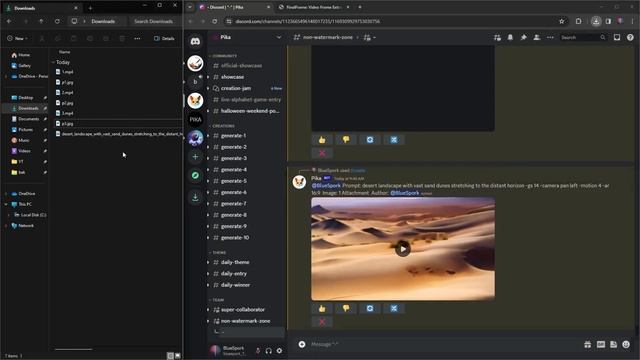Open Pika server dropdown menu
This screenshot has width=640, height=360.
point(279,37)
